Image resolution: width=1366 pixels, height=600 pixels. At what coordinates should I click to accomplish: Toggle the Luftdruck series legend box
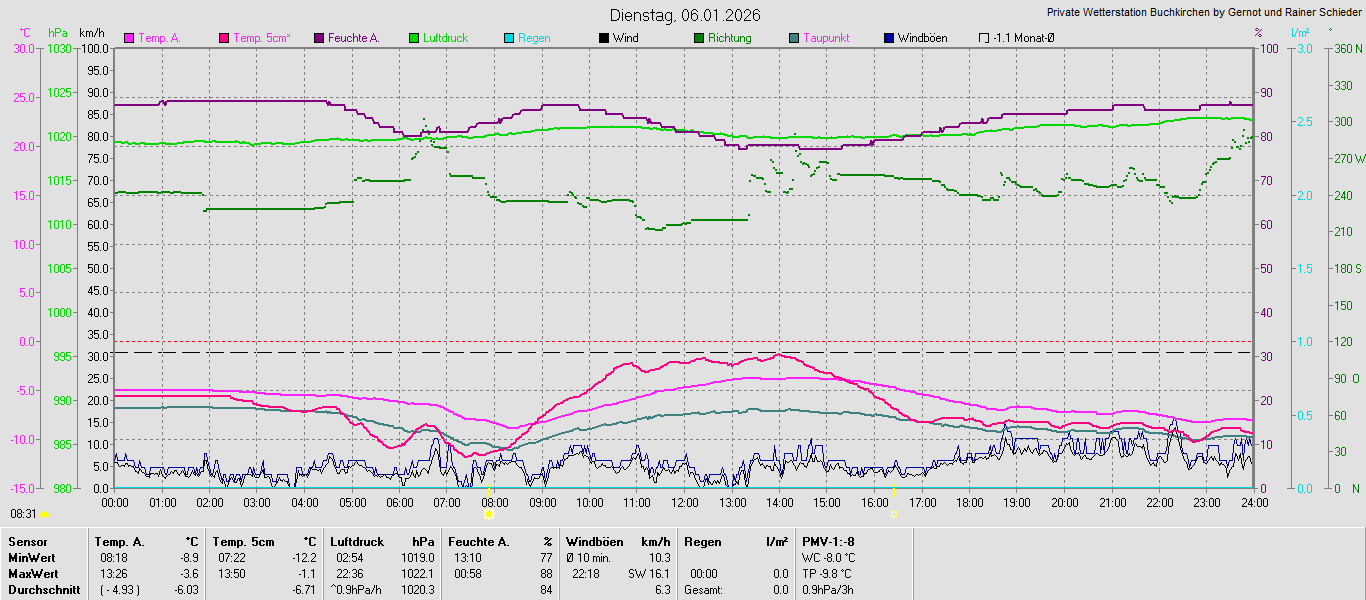pyautogui.click(x=414, y=38)
